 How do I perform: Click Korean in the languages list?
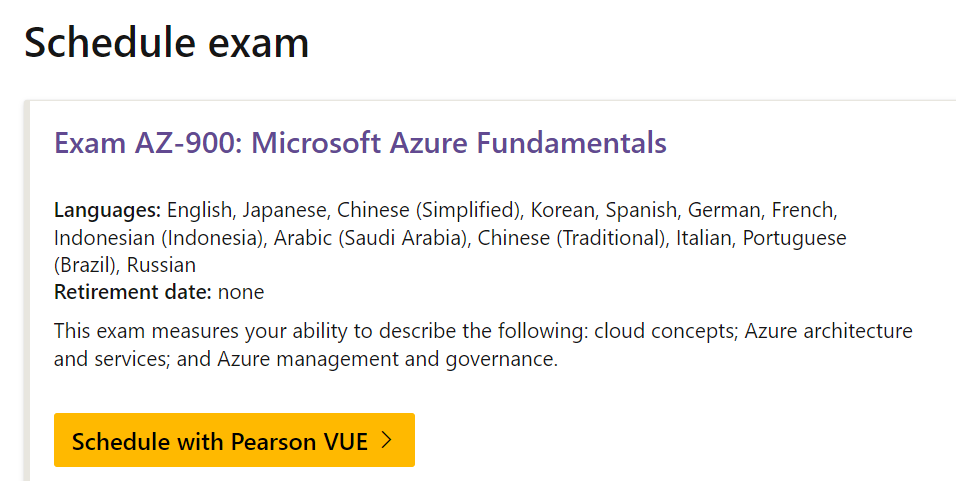[561, 211]
